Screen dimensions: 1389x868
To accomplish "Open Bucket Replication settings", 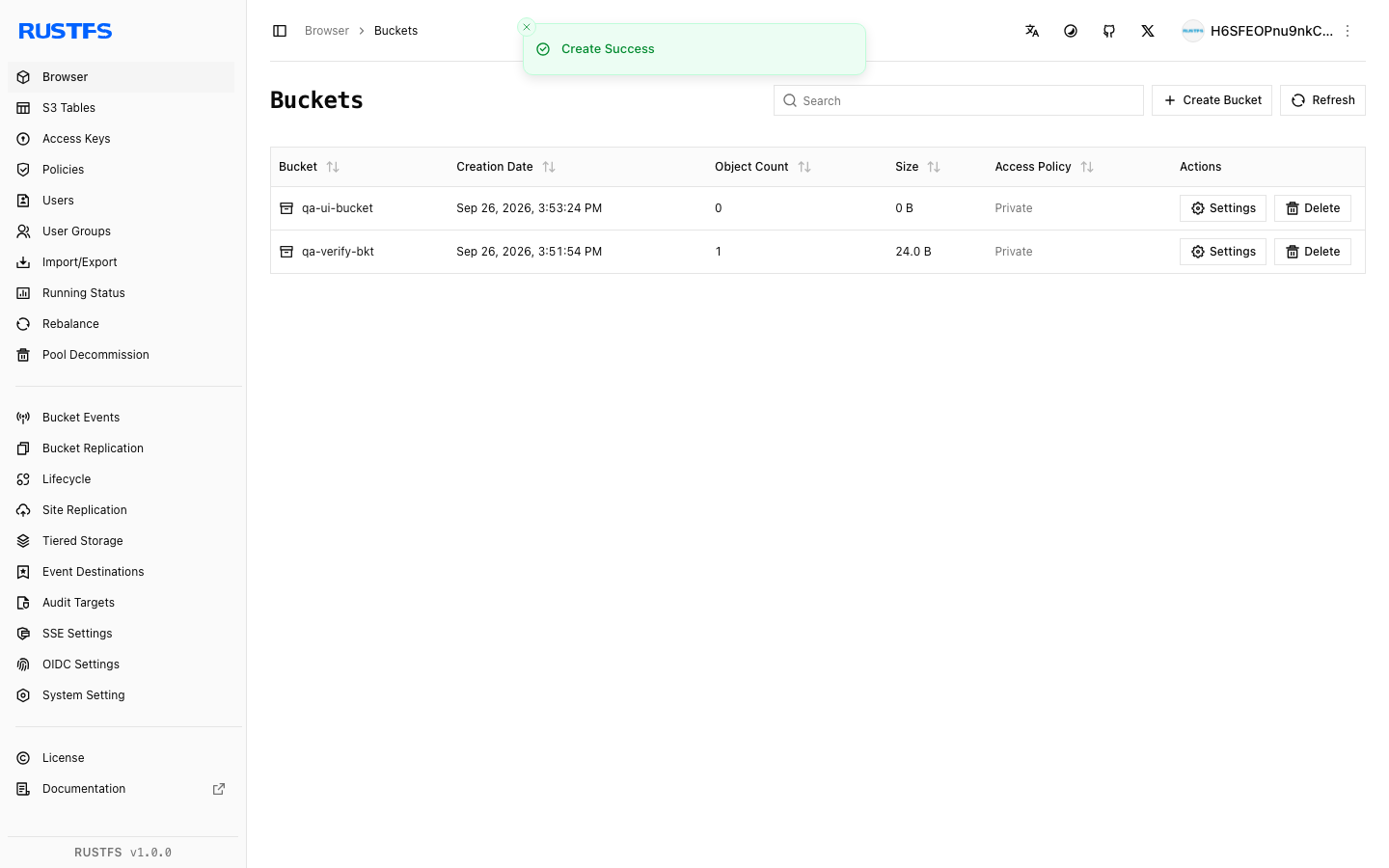I will coord(121,448).
